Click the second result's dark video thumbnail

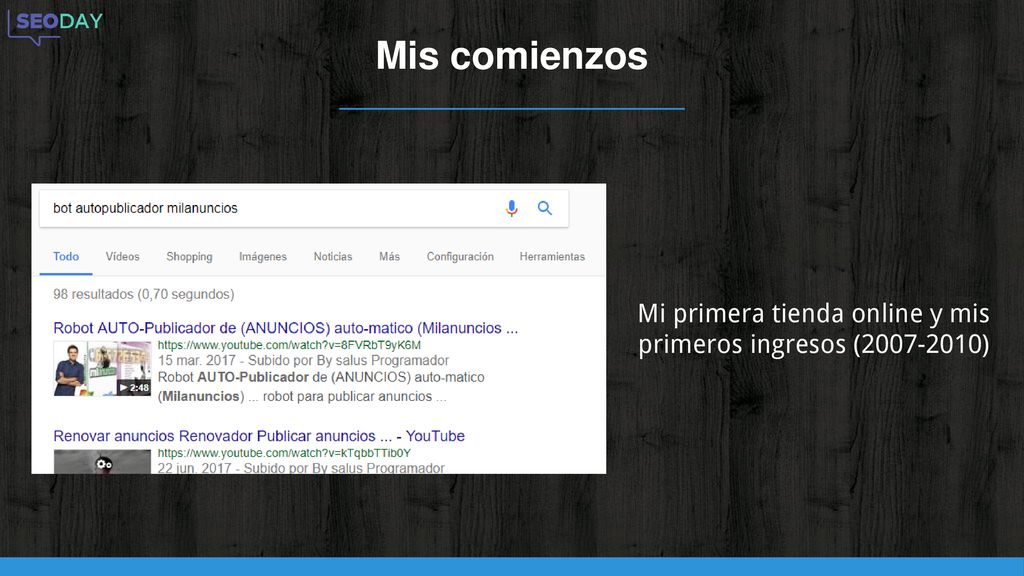pos(103,462)
